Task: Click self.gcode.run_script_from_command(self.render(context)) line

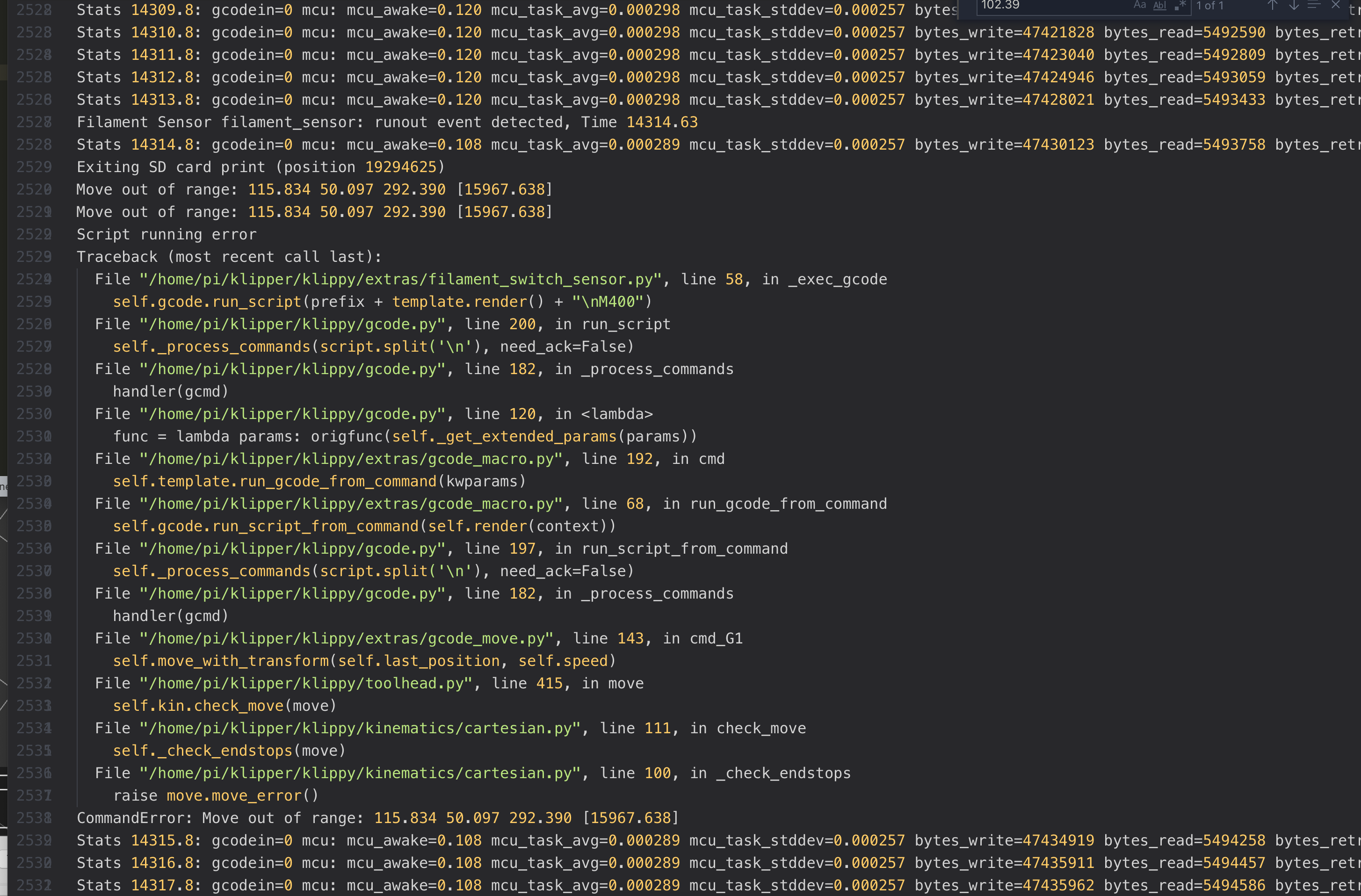Action: (x=365, y=526)
